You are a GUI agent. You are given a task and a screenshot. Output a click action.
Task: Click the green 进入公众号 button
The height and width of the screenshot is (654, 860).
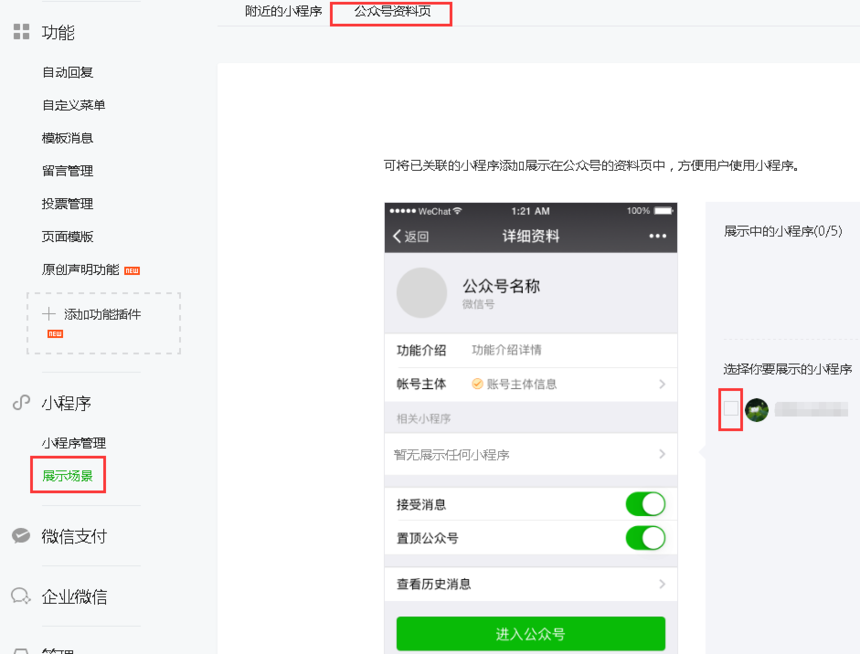coord(531,634)
